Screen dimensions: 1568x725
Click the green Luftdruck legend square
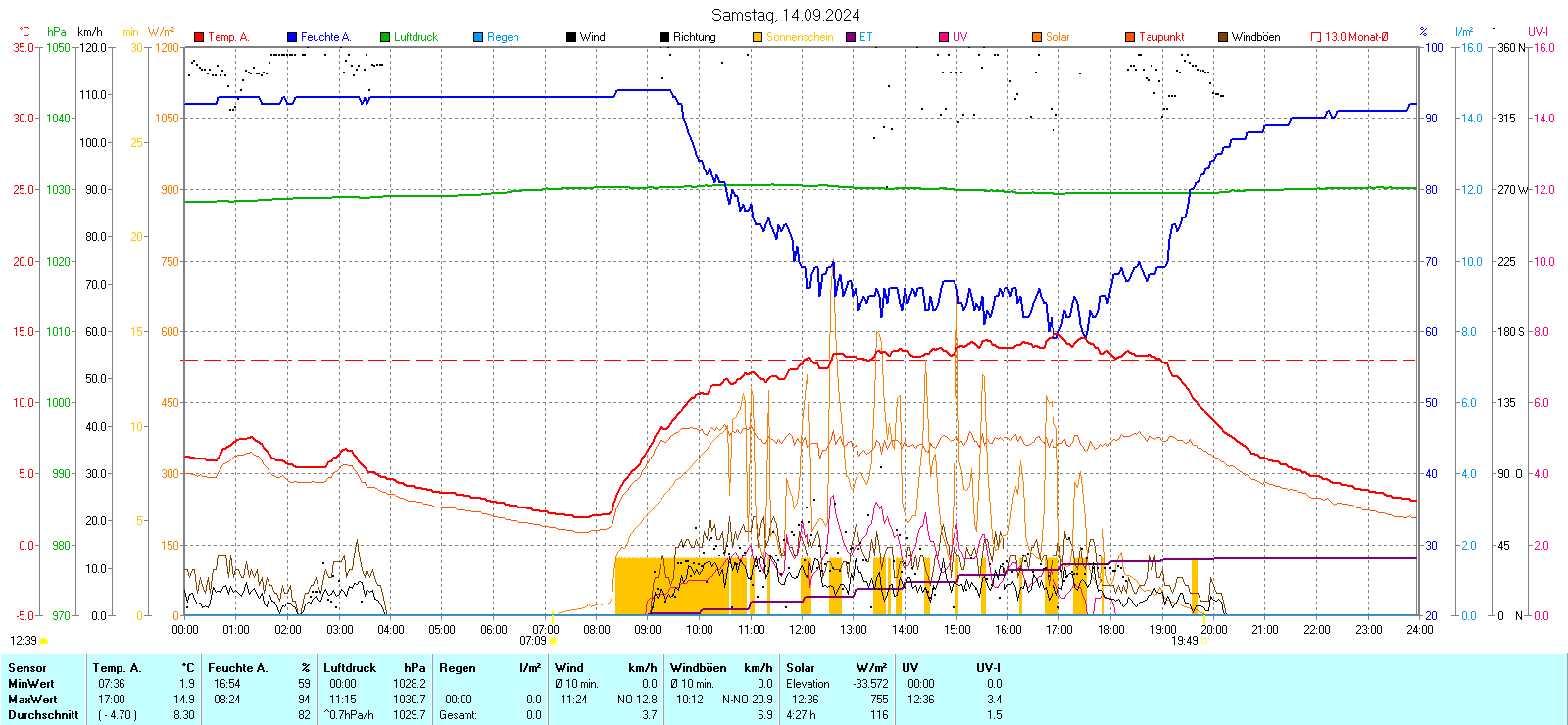click(385, 37)
